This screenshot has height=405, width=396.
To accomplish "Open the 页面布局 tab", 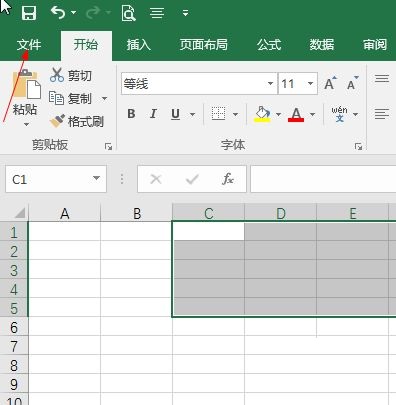I will point(204,45).
